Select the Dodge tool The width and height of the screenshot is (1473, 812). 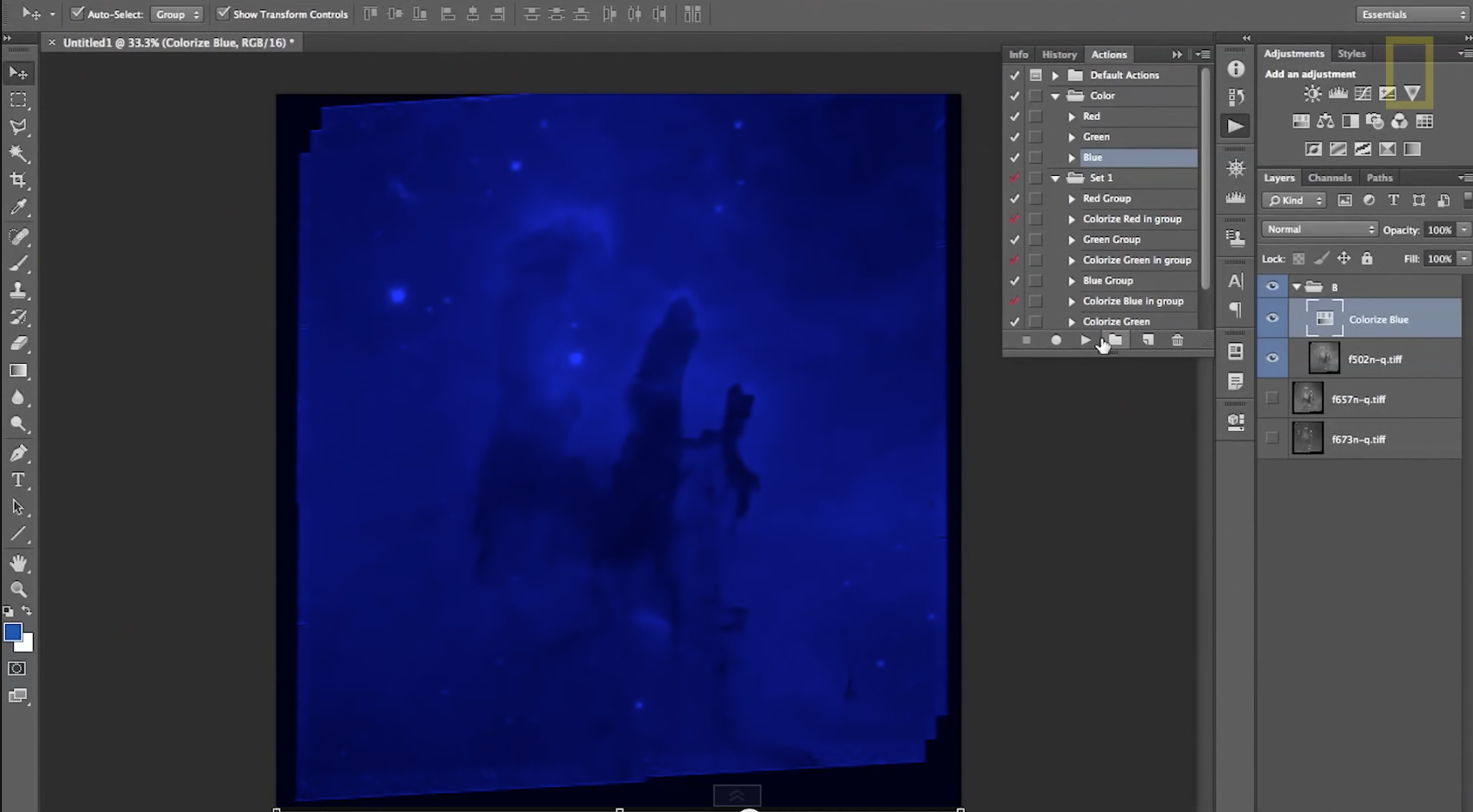pyautogui.click(x=18, y=424)
